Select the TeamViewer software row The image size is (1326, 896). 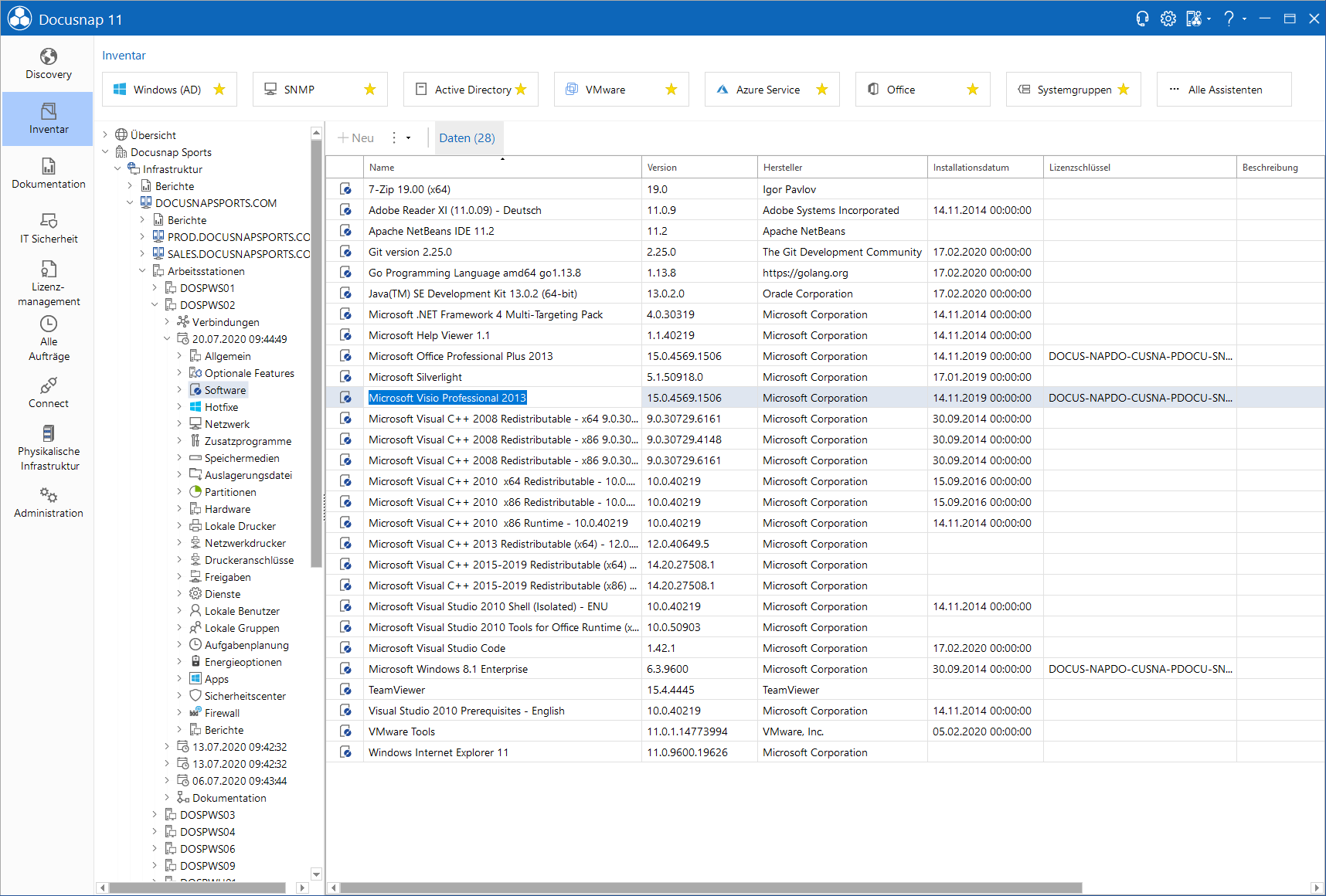(x=824, y=690)
